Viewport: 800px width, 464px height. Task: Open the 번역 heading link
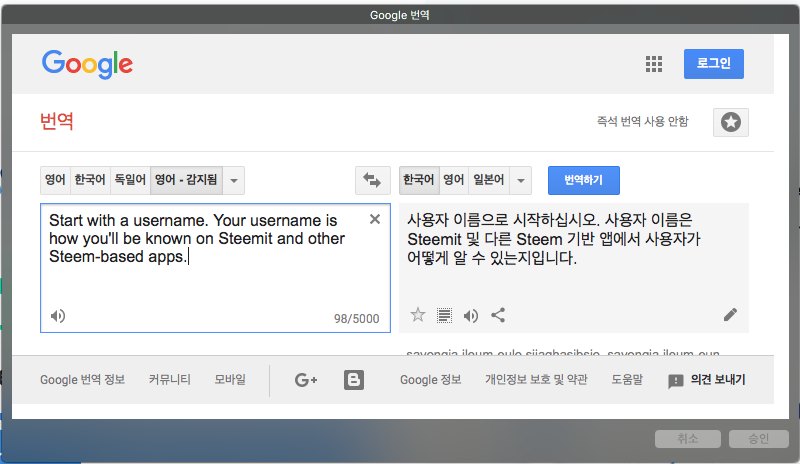point(57,121)
